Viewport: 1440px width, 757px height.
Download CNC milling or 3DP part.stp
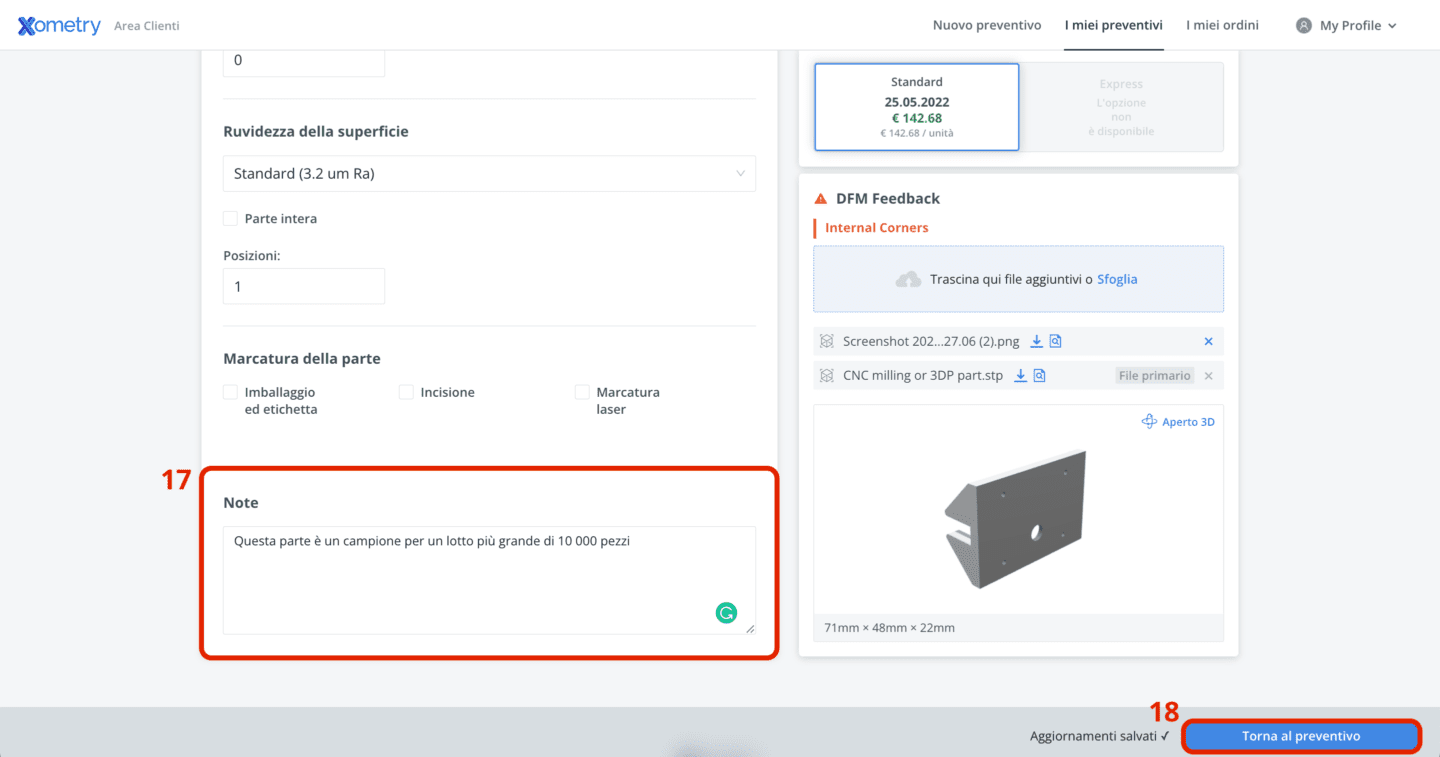(1021, 375)
